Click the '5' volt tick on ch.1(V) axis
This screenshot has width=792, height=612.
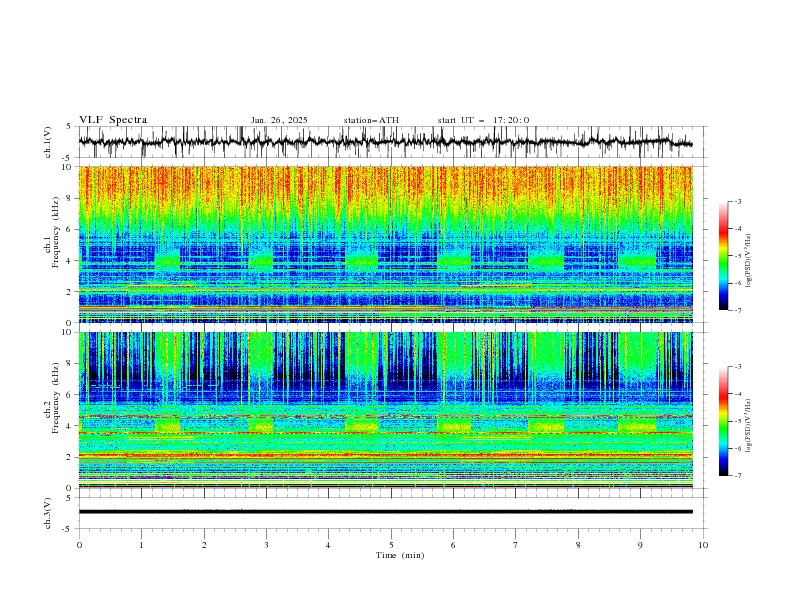coord(69,127)
